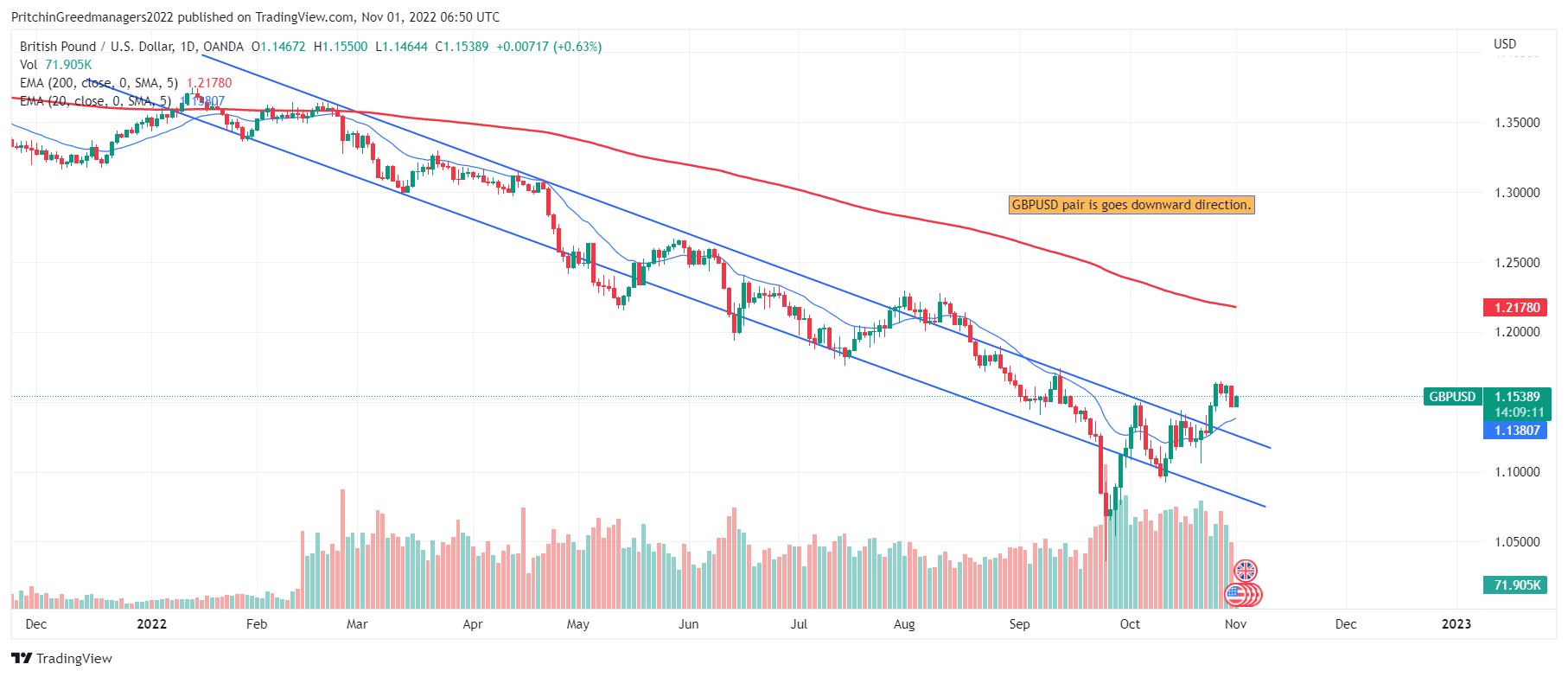1568x677 pixels.
Task: Click the 1.25000 price axis value
Action: [1517, 263]
